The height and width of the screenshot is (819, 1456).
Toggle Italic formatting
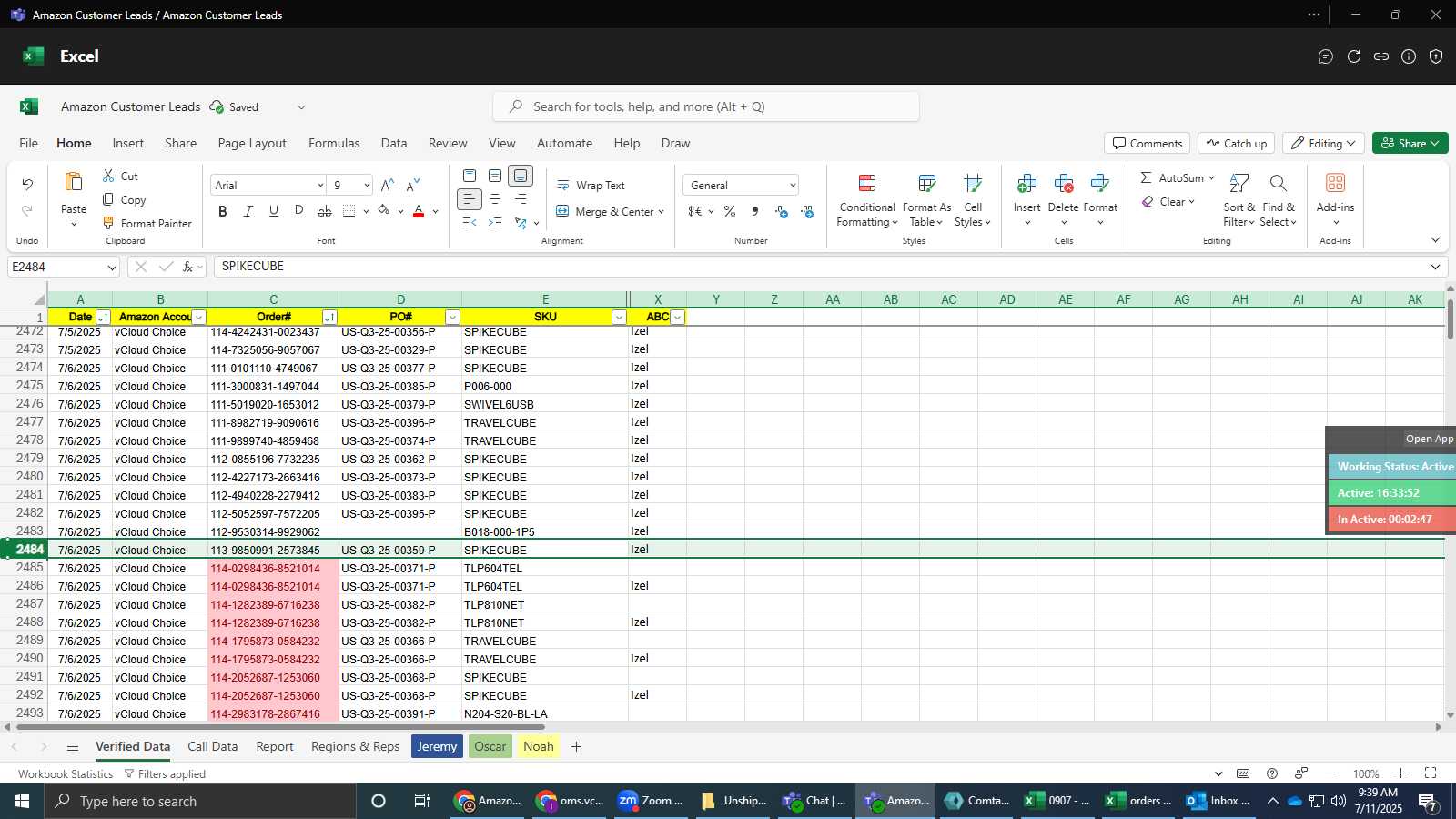pos(248,211)
